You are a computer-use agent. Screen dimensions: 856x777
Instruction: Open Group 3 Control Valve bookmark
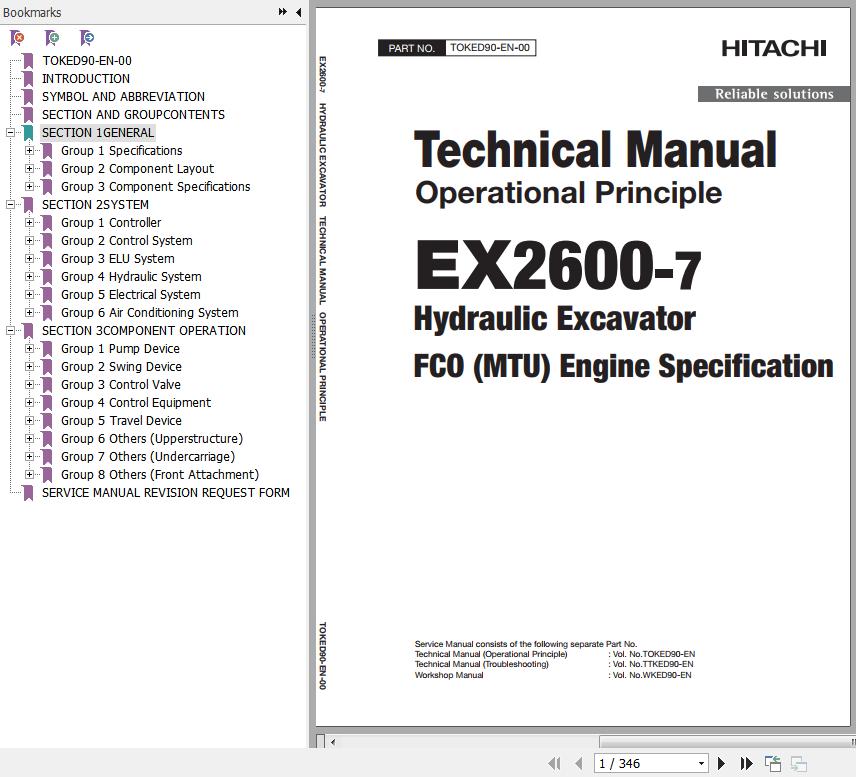coord(120,385)
